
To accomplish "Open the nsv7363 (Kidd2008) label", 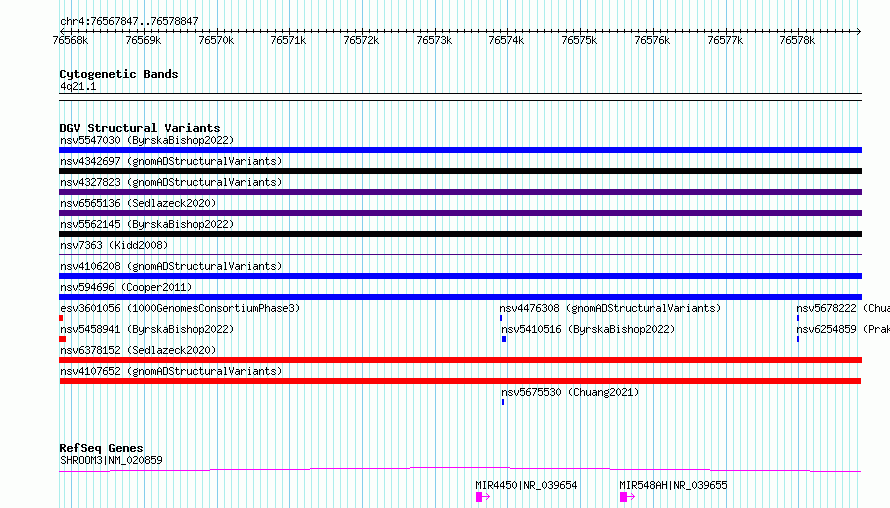I will click(114, 245).
